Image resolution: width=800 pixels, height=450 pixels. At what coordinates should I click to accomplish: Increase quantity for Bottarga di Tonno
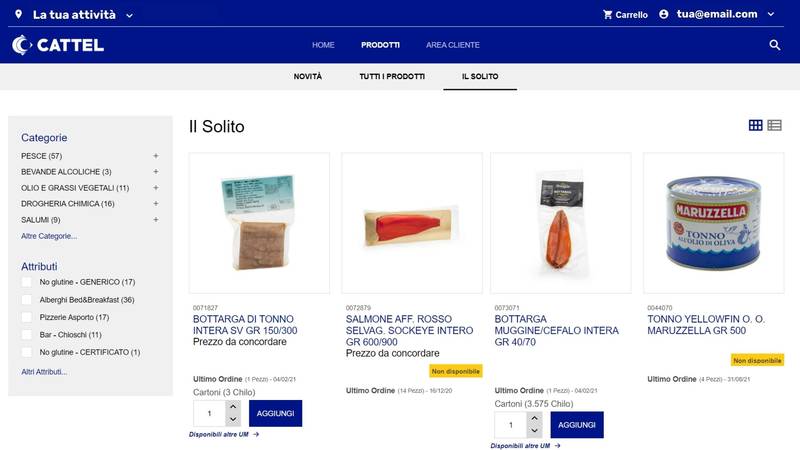233,407
